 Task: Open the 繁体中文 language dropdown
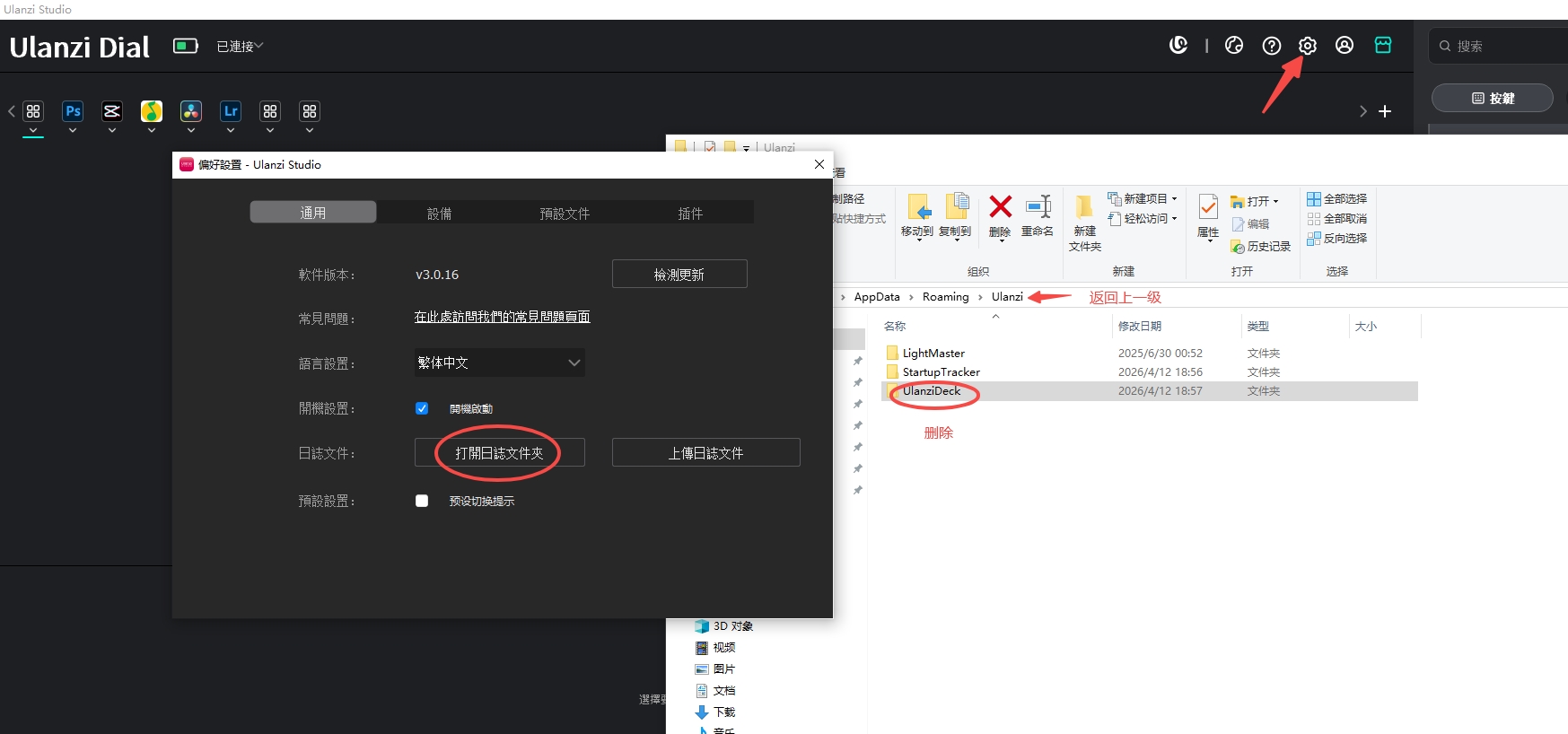500,363
